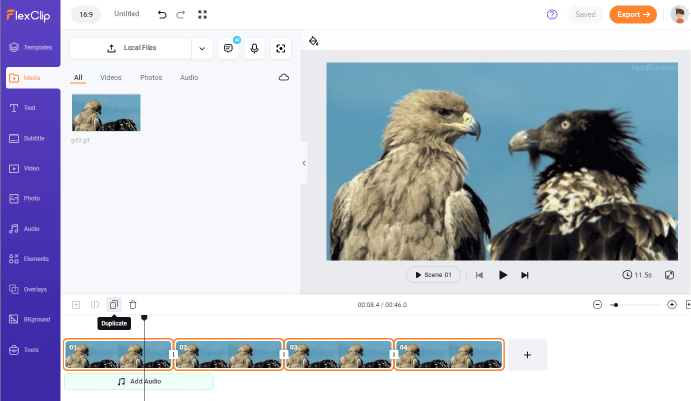
Task: Delete the selected scene with the trash icon
Action: 133,304
